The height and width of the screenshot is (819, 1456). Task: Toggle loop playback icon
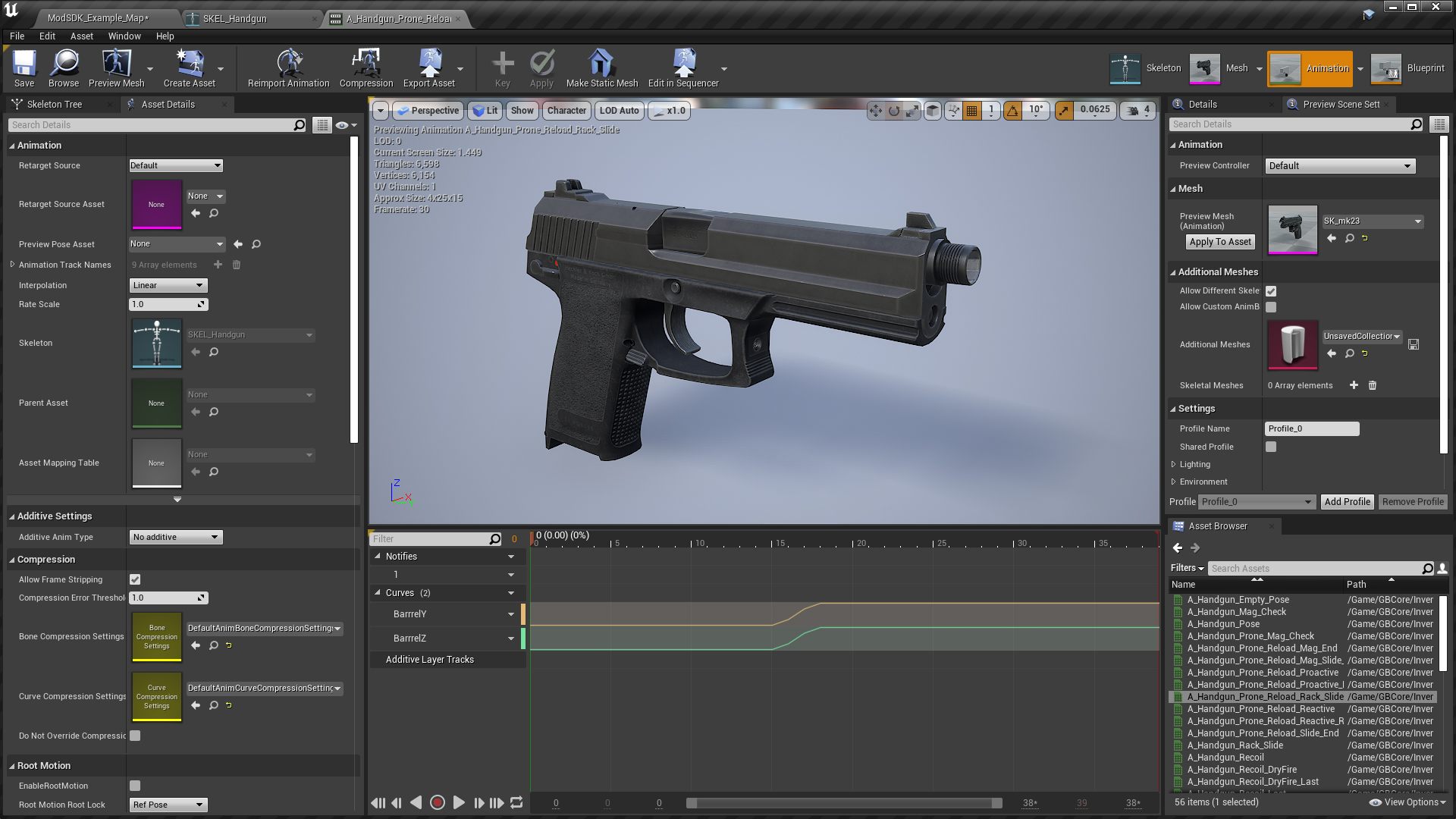pyautogui.click(x=516, y=802)
